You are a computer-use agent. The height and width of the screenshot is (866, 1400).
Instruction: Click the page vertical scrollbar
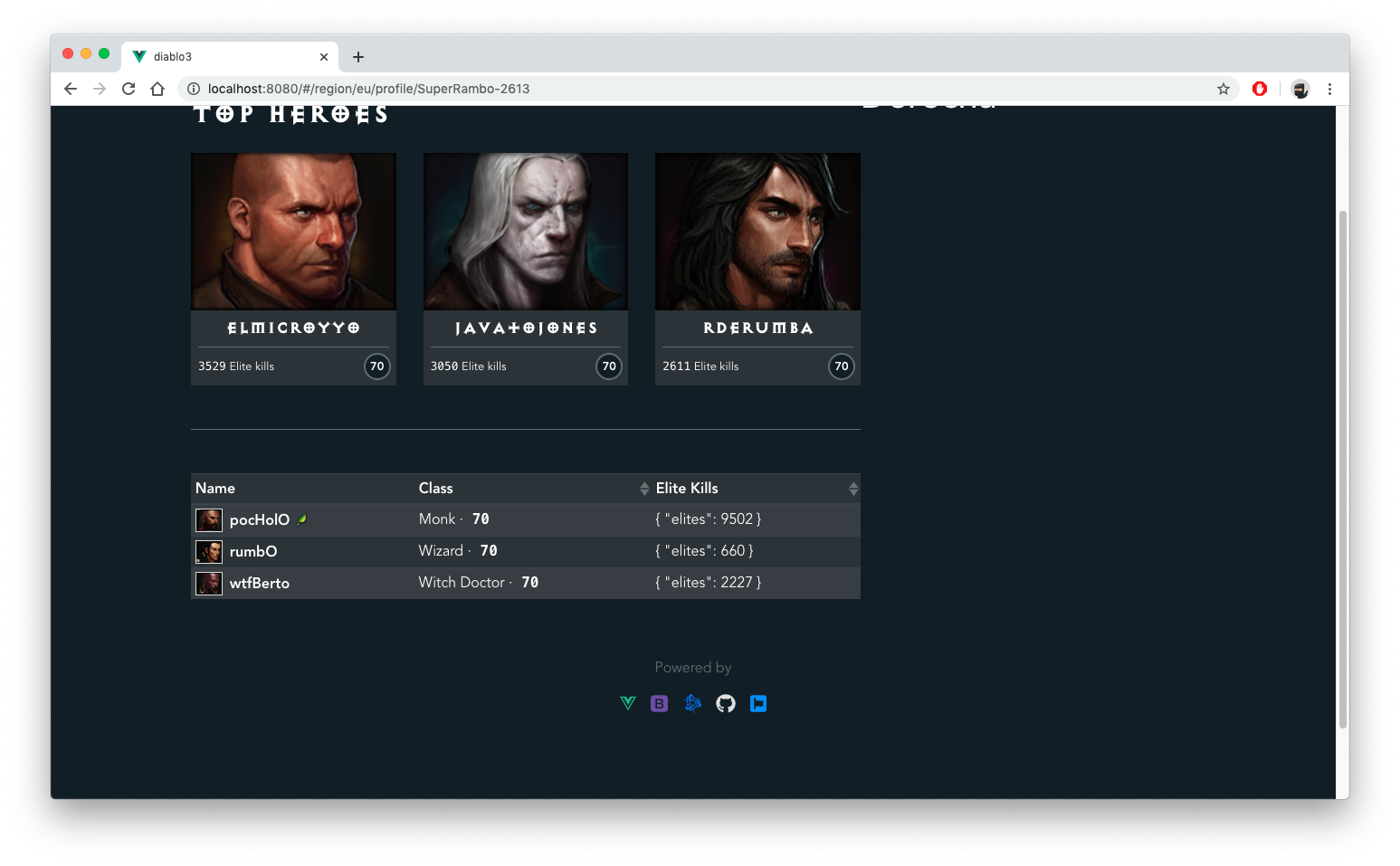(x=1343, y=469)
